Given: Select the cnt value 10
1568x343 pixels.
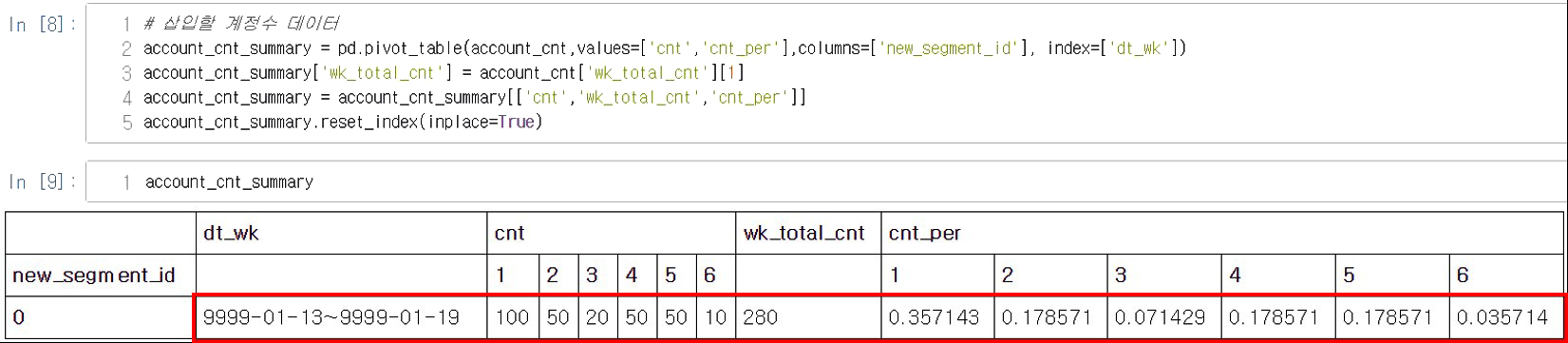Looking at the screenshot, I should click(x=715, y=317).
